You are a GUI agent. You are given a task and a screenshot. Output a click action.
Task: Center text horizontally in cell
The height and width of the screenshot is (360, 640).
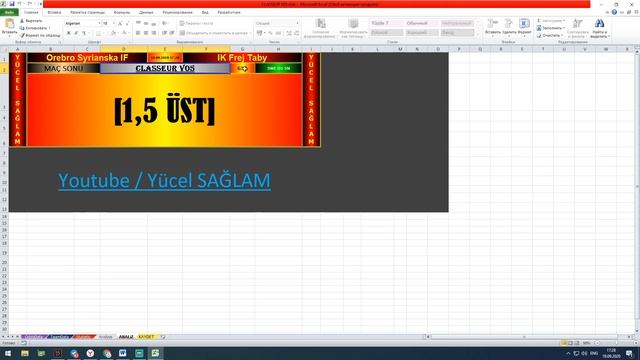[x=146, y=33]
